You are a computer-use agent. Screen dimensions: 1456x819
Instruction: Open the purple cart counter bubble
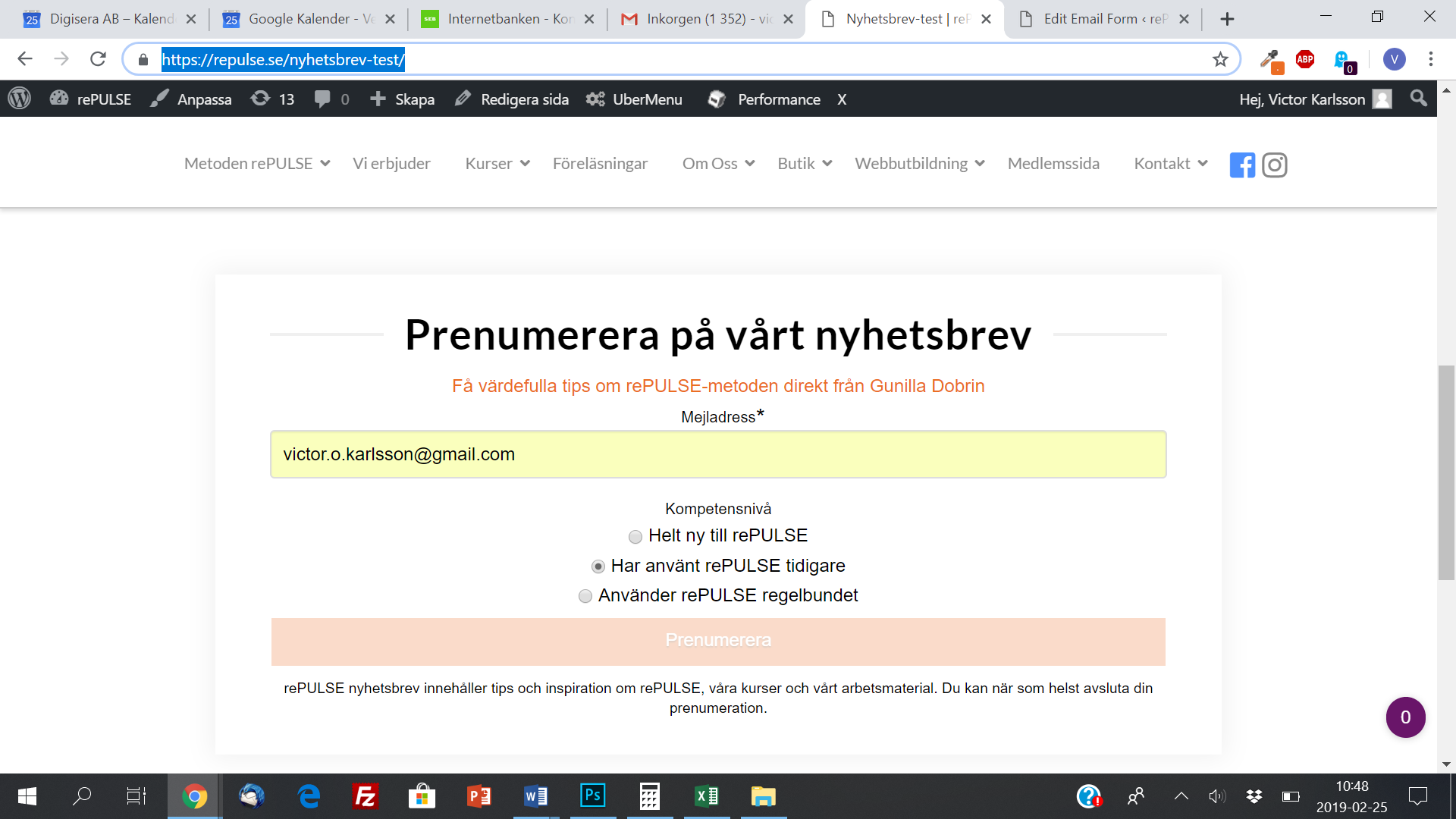click(x=1406, y=717)
